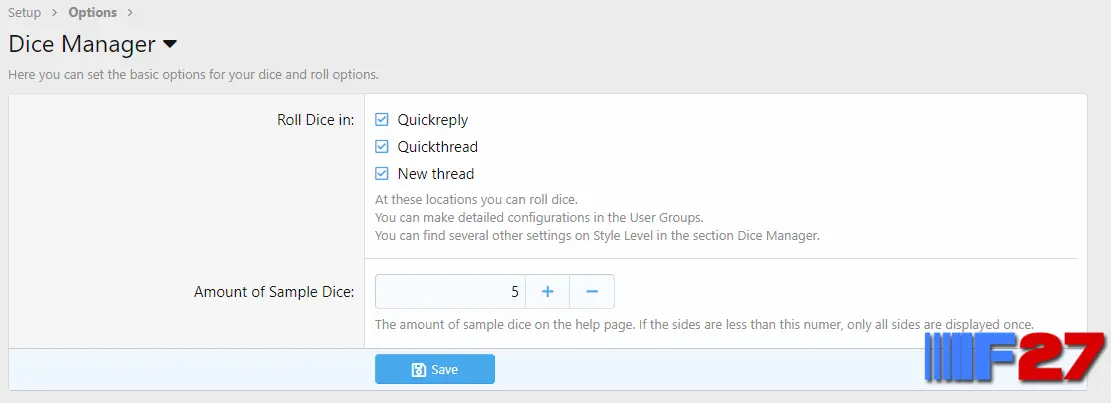Viewport: 1111px width, 403px height.
Task: Focus the sample dice number field
Action: click(450, 292)
